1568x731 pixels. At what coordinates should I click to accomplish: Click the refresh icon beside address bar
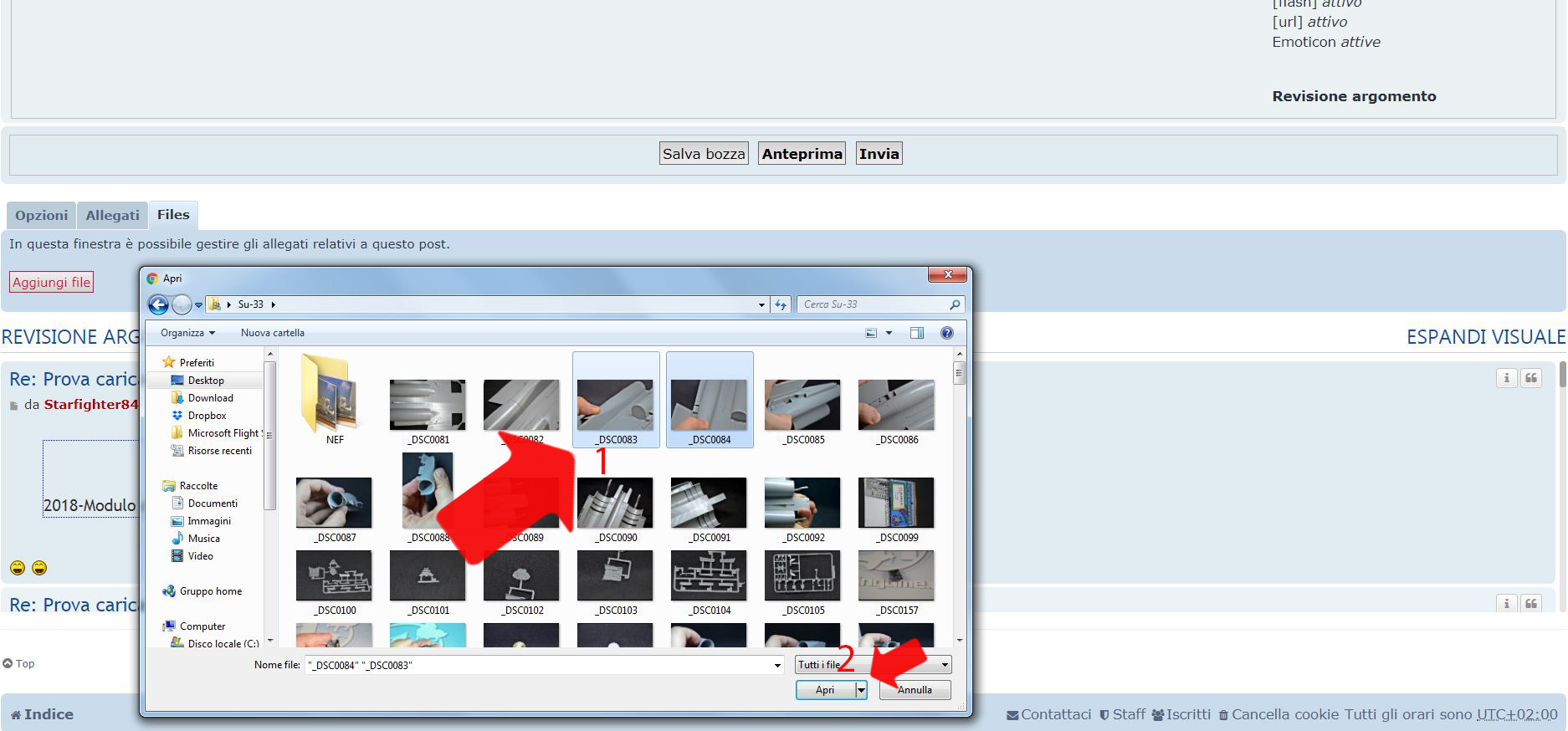point(781,304)
